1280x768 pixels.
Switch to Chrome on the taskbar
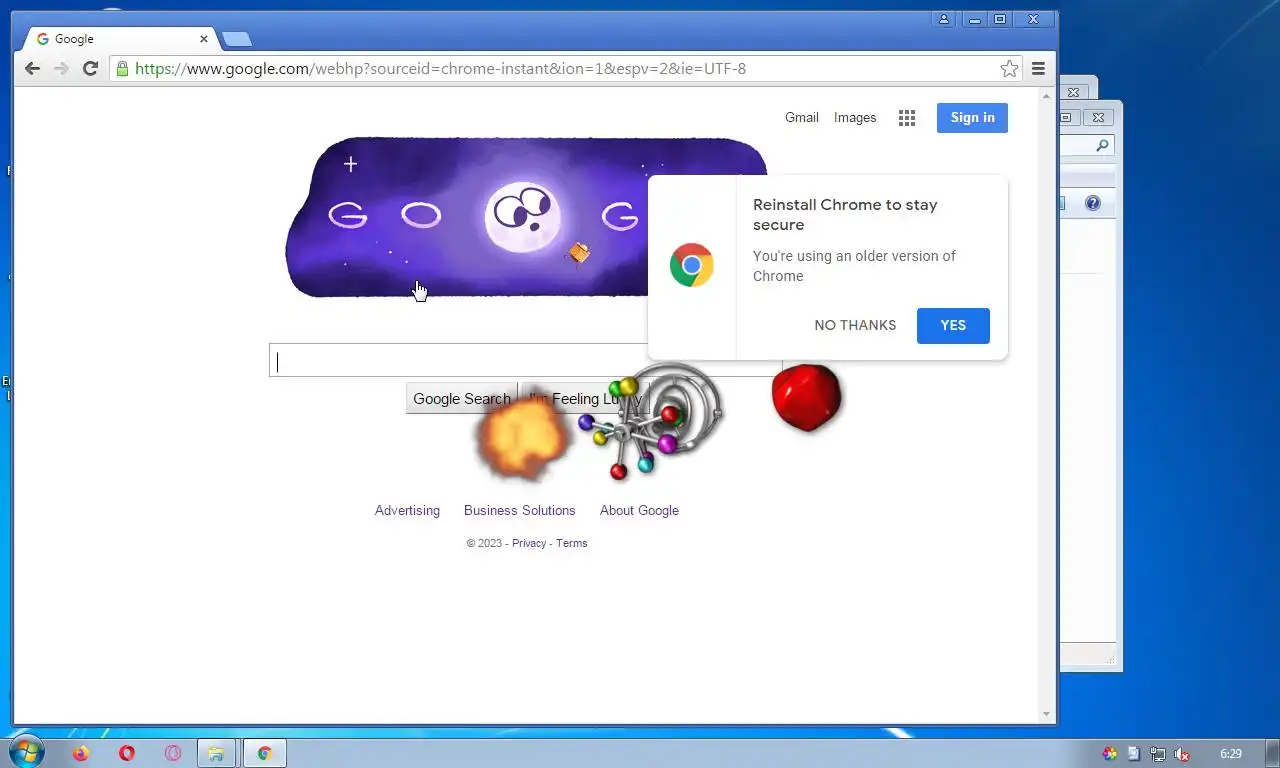265,753
